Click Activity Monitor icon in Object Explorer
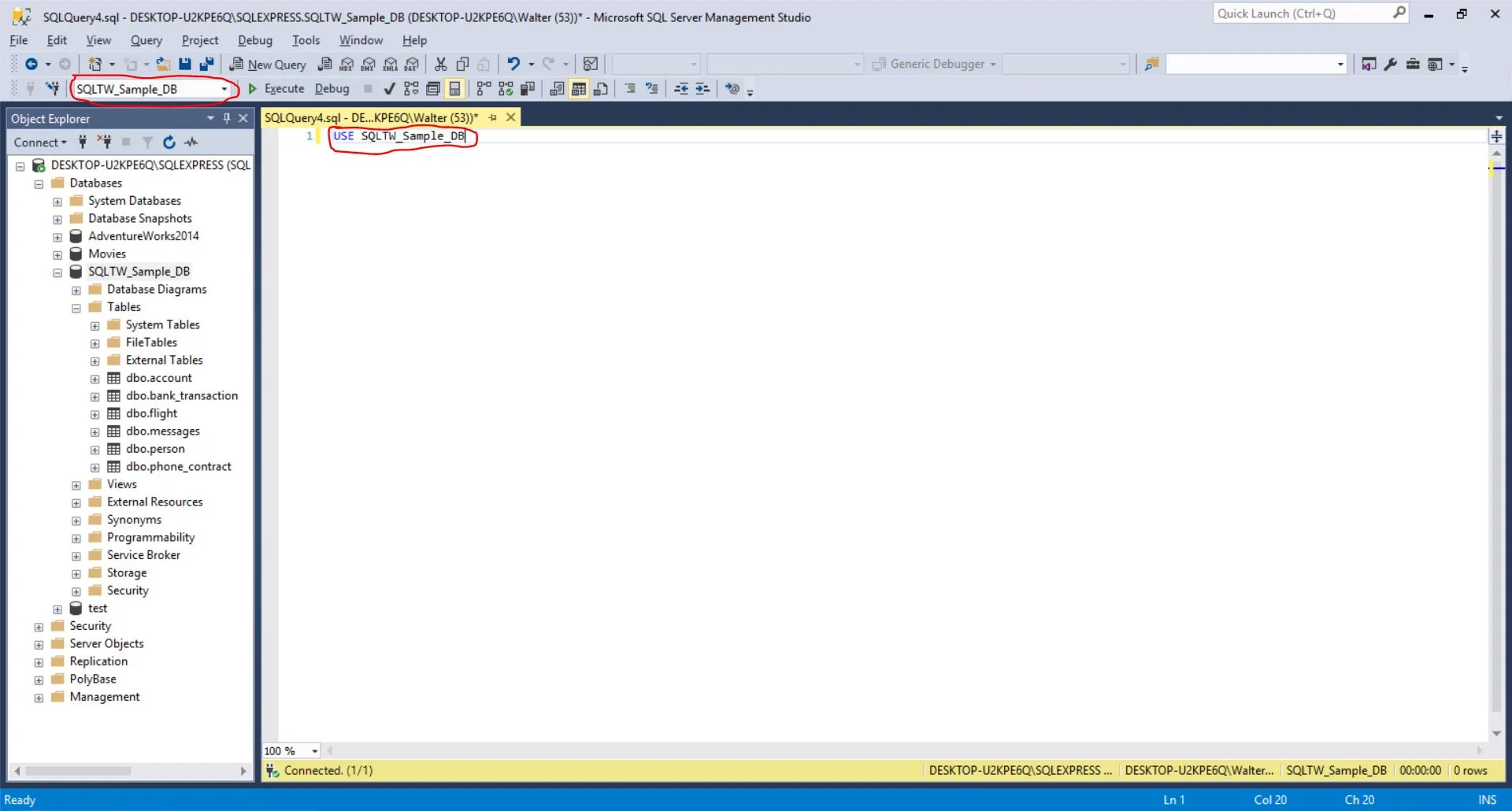This screenshot has width=1512, height=811. [191, 143]
